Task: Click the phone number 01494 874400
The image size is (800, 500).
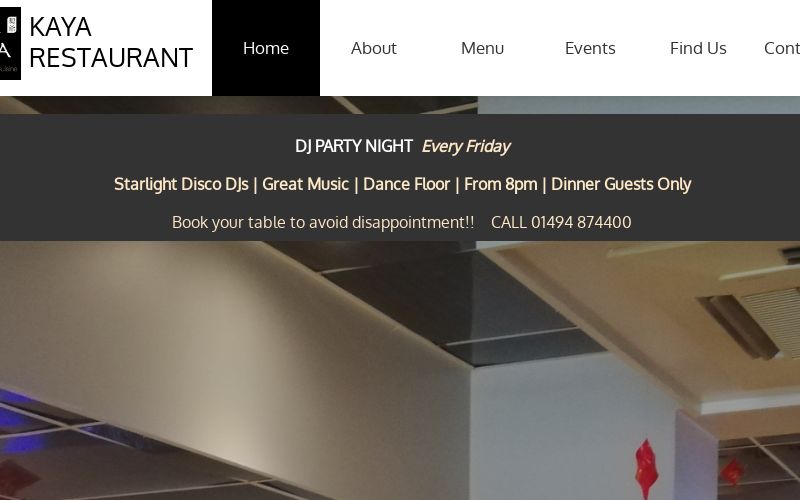Action: [581, 222]
